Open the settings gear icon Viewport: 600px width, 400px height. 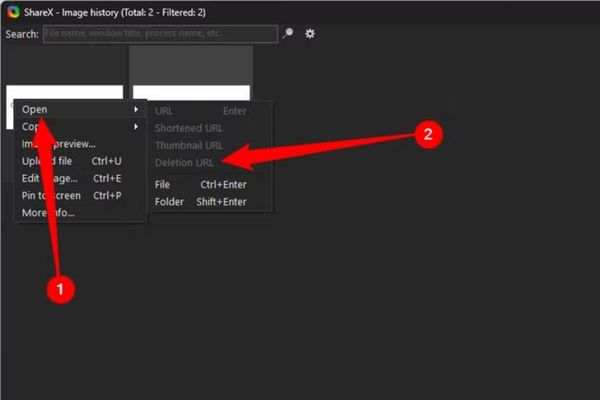pos(310,34)
